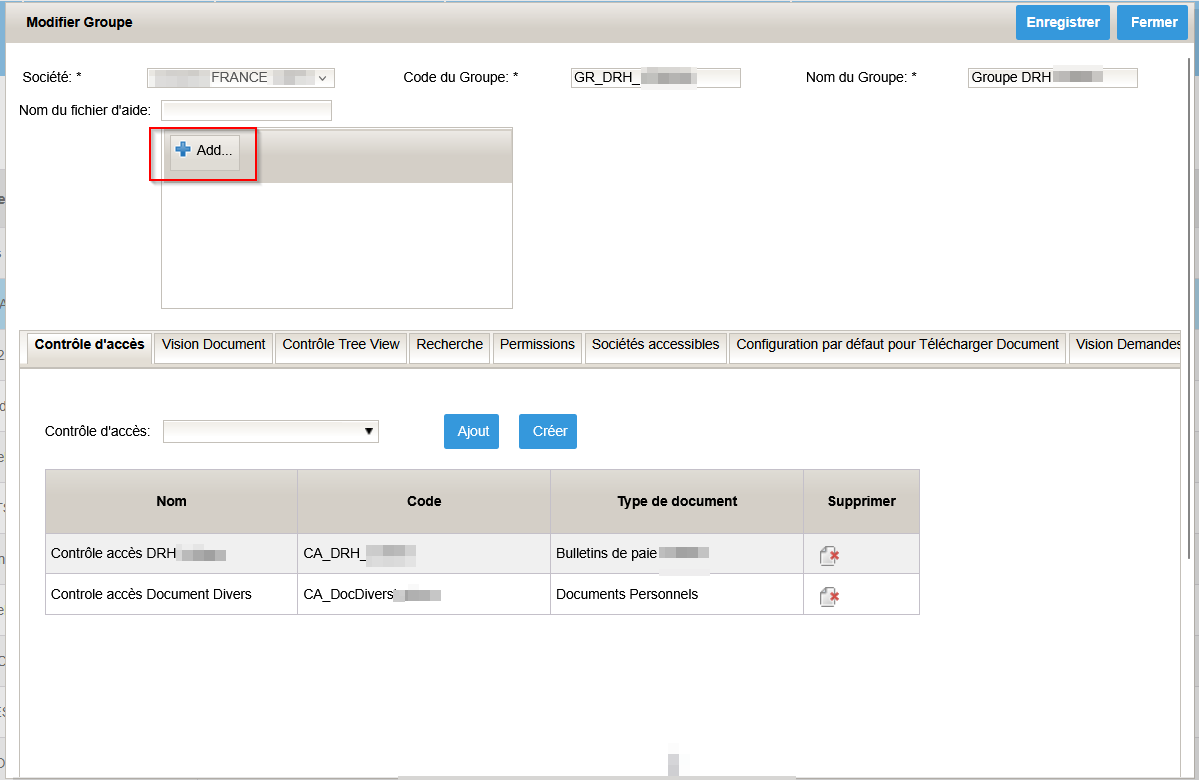Click Enregistrer to save the group
The height and width of the screenshot is (780, 1199).
pyautogui.click(x=1062, y=21)
